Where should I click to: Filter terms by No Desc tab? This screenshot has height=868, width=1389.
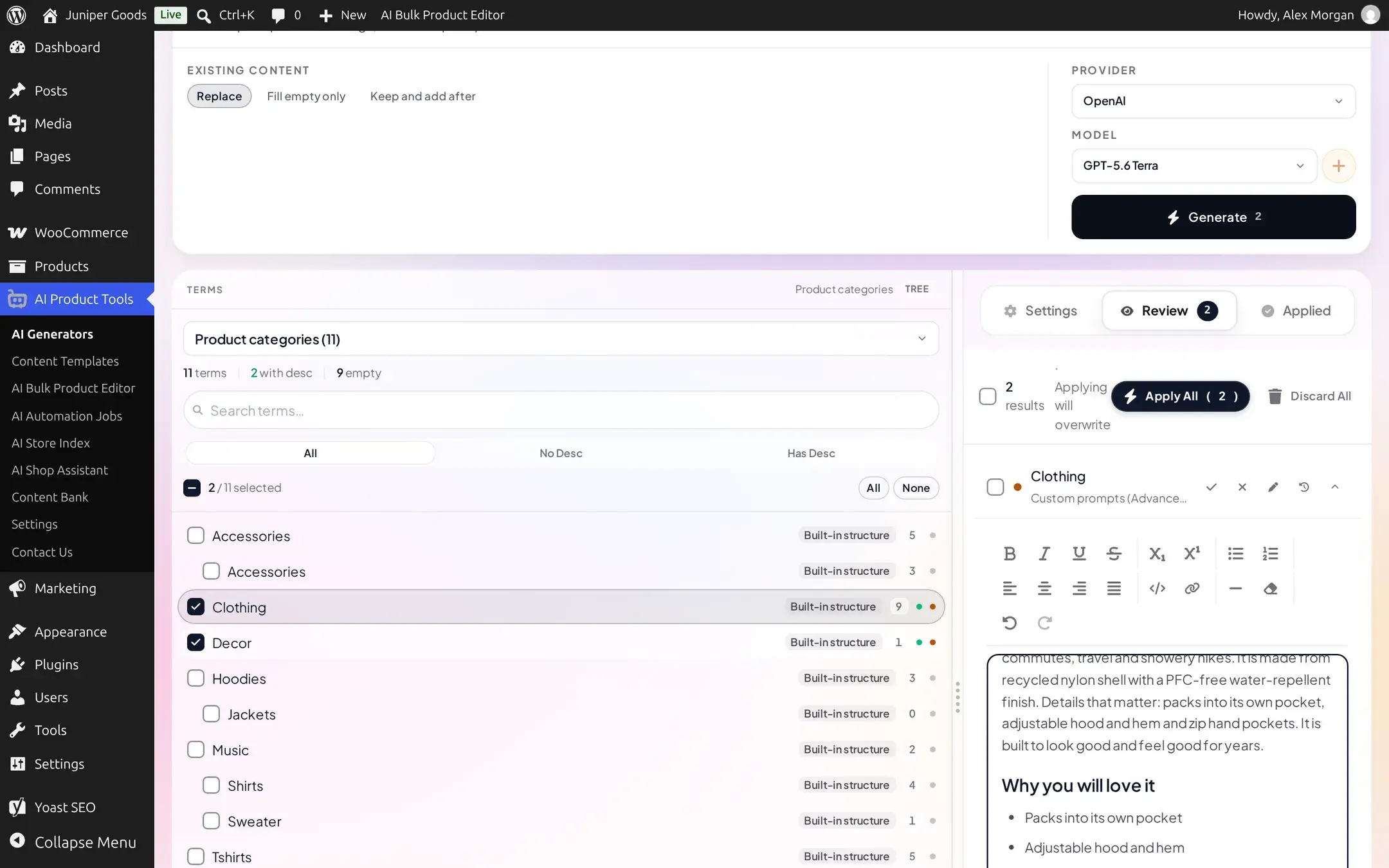coord(561,453)
